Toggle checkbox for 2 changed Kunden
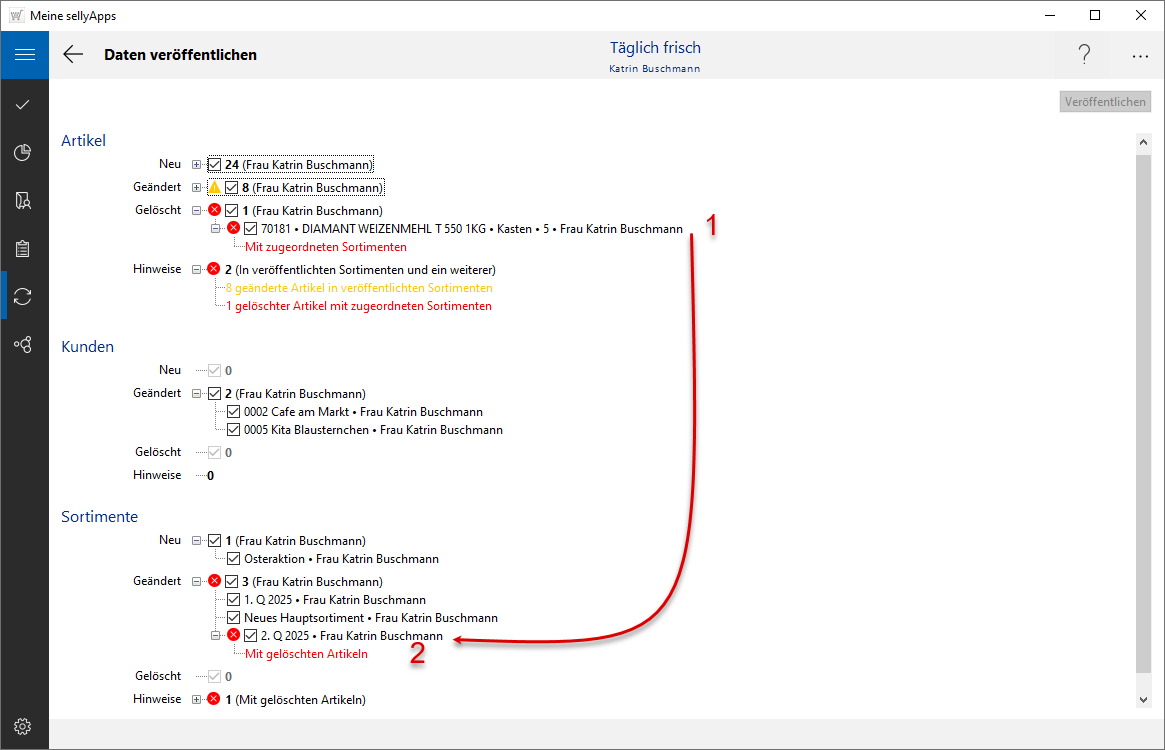The width and height of the screenshot is (1165, 750). coord(215,393)
